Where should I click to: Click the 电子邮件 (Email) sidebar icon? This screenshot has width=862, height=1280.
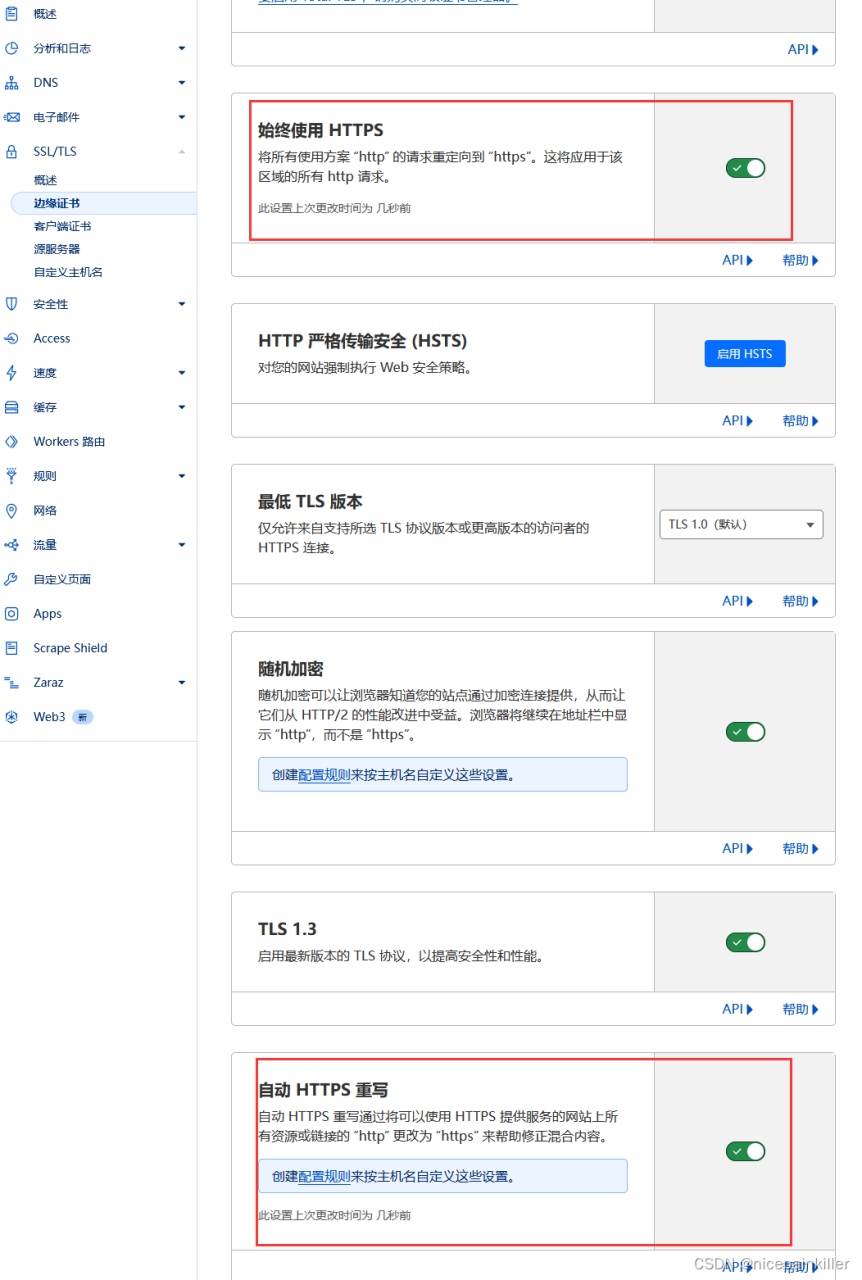[x=14, y=116]
